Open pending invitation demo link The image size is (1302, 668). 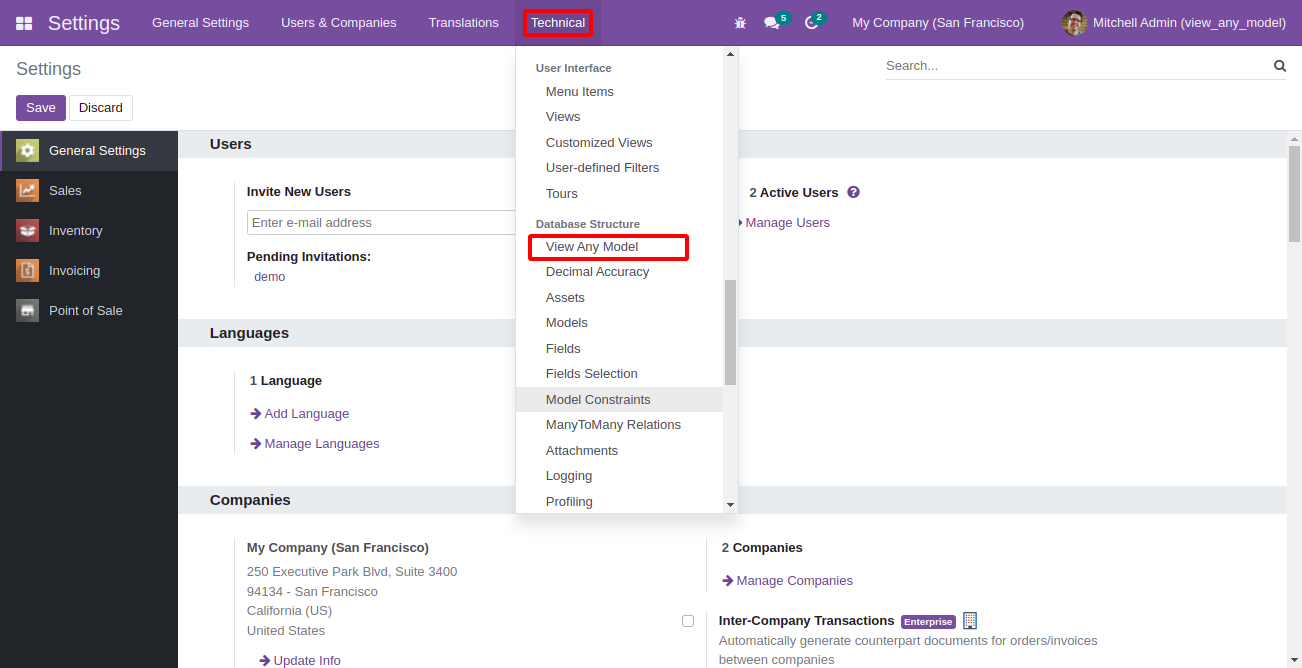pyautogui.click(x=269, y=277)
